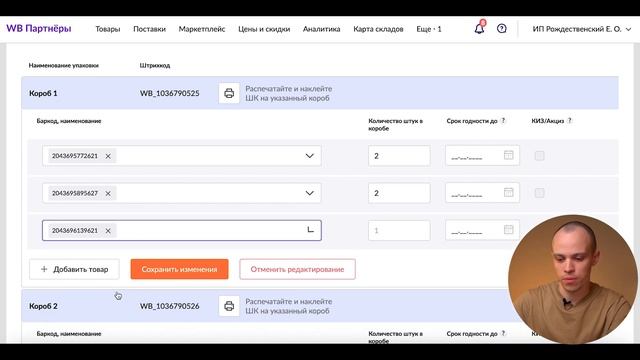Open calendar for 2043695772621 row expiry

(x=509, y=155)
